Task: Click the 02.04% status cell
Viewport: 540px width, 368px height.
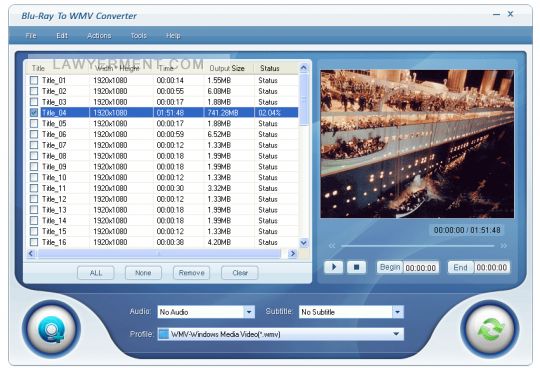Action: point(269,113)
